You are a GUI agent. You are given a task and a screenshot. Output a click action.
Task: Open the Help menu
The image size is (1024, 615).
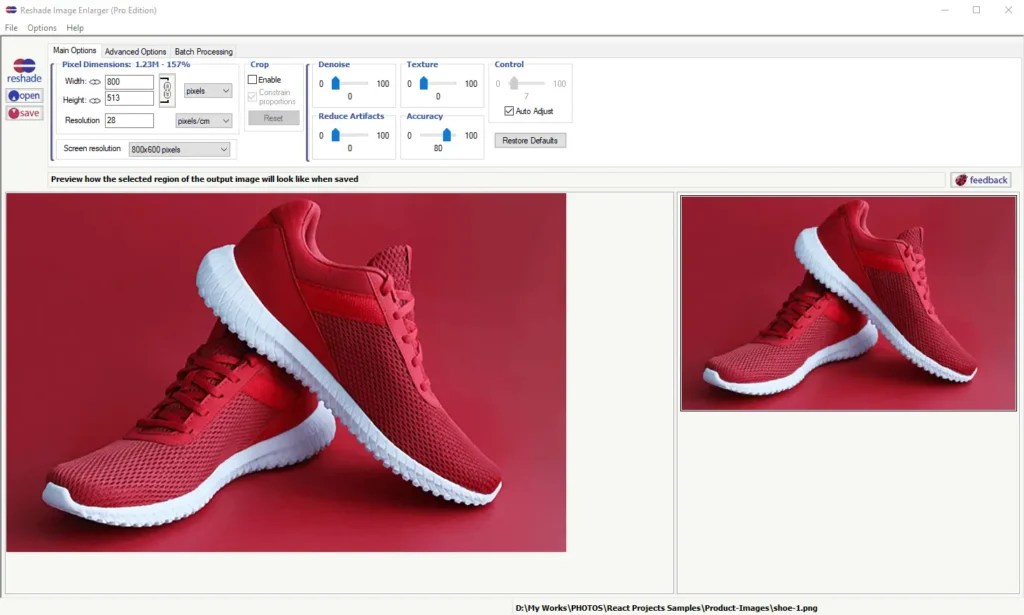pyautogui.click(x=75, y=27)
